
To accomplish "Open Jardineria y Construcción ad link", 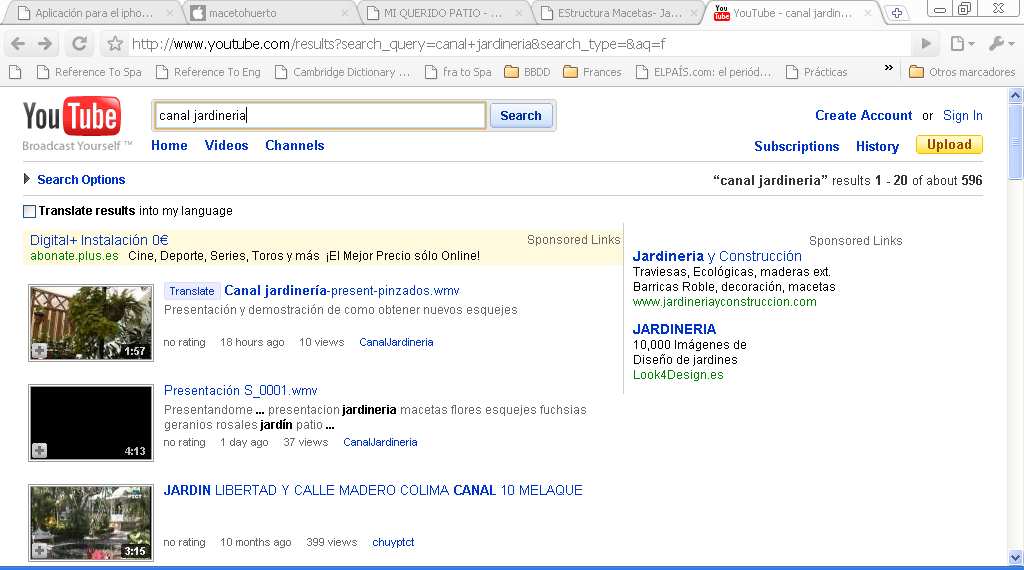I will [x=717, y=256].
